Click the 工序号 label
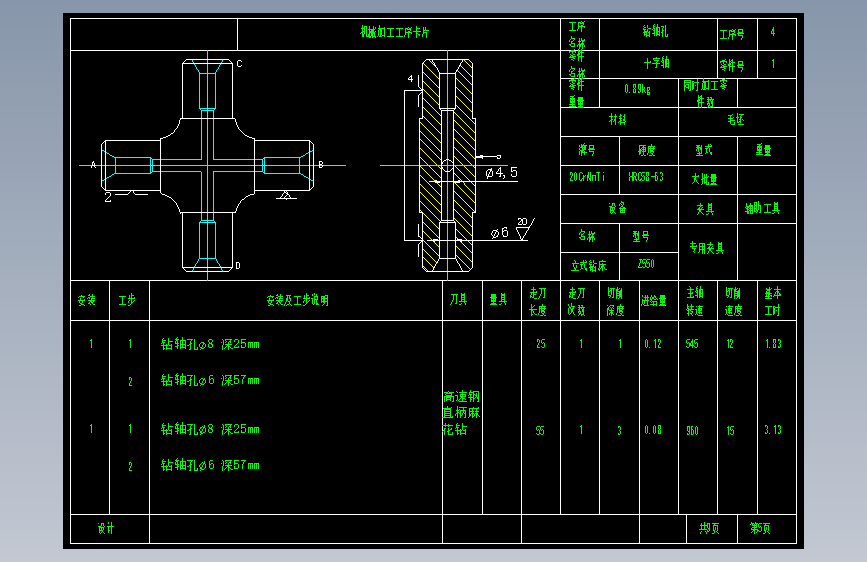Image resolution: width=867 pixels, height=562 pixels. click(x=732, y=34)
